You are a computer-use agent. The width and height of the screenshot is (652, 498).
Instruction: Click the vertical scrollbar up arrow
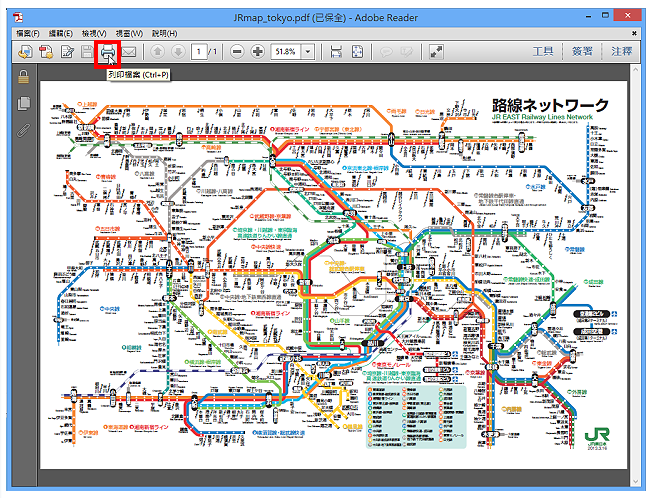635,70
